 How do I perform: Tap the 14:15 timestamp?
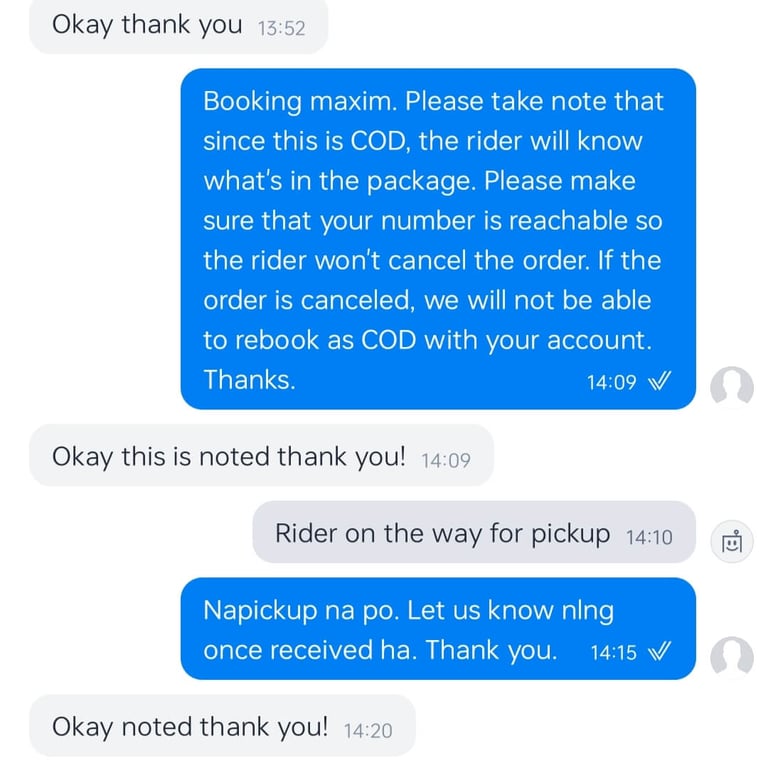[x=613, y=653]
